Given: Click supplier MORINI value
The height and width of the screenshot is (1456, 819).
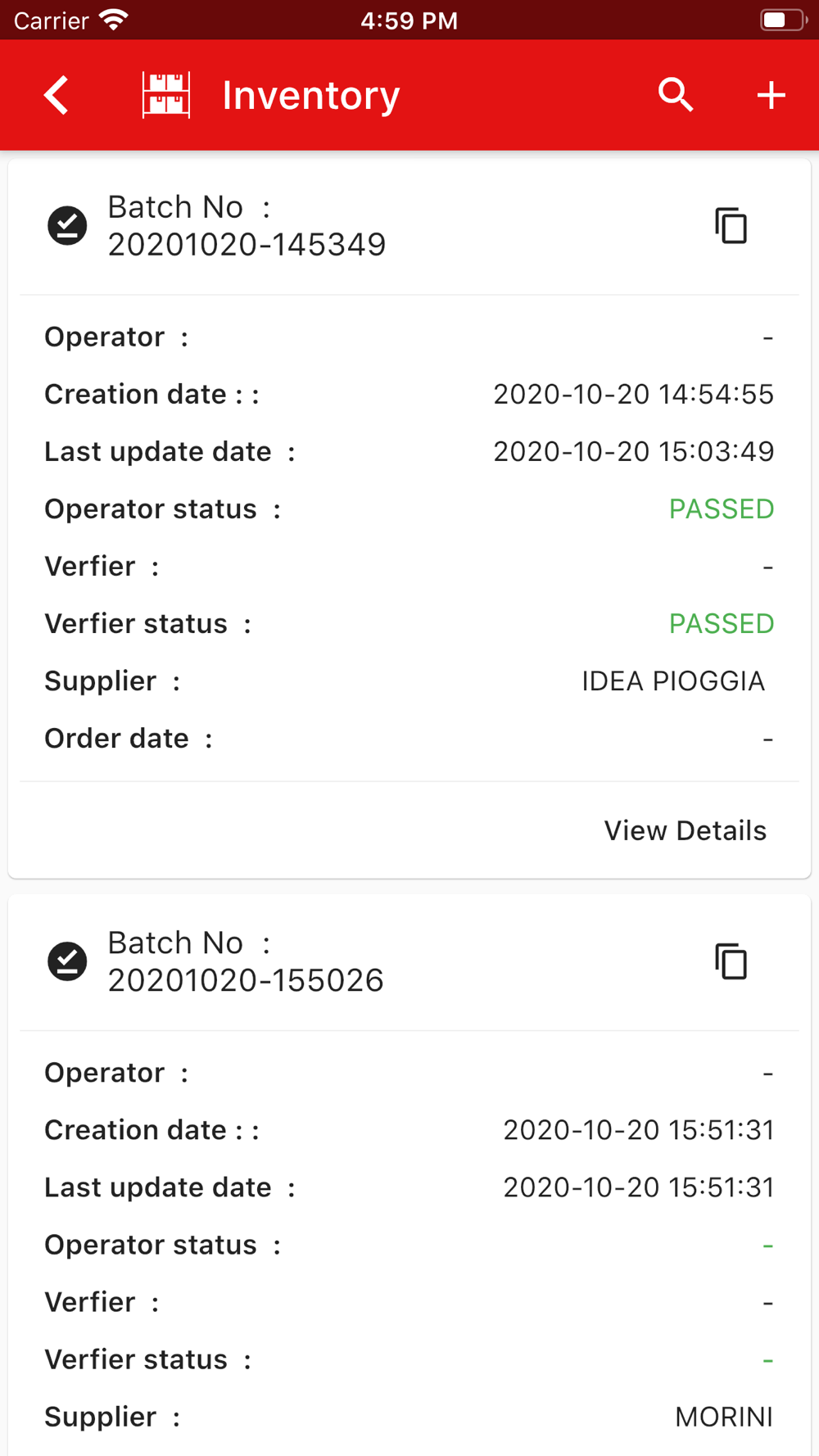Looking at the screenshot, I should pyautogui.click(x=724, y=1417).
